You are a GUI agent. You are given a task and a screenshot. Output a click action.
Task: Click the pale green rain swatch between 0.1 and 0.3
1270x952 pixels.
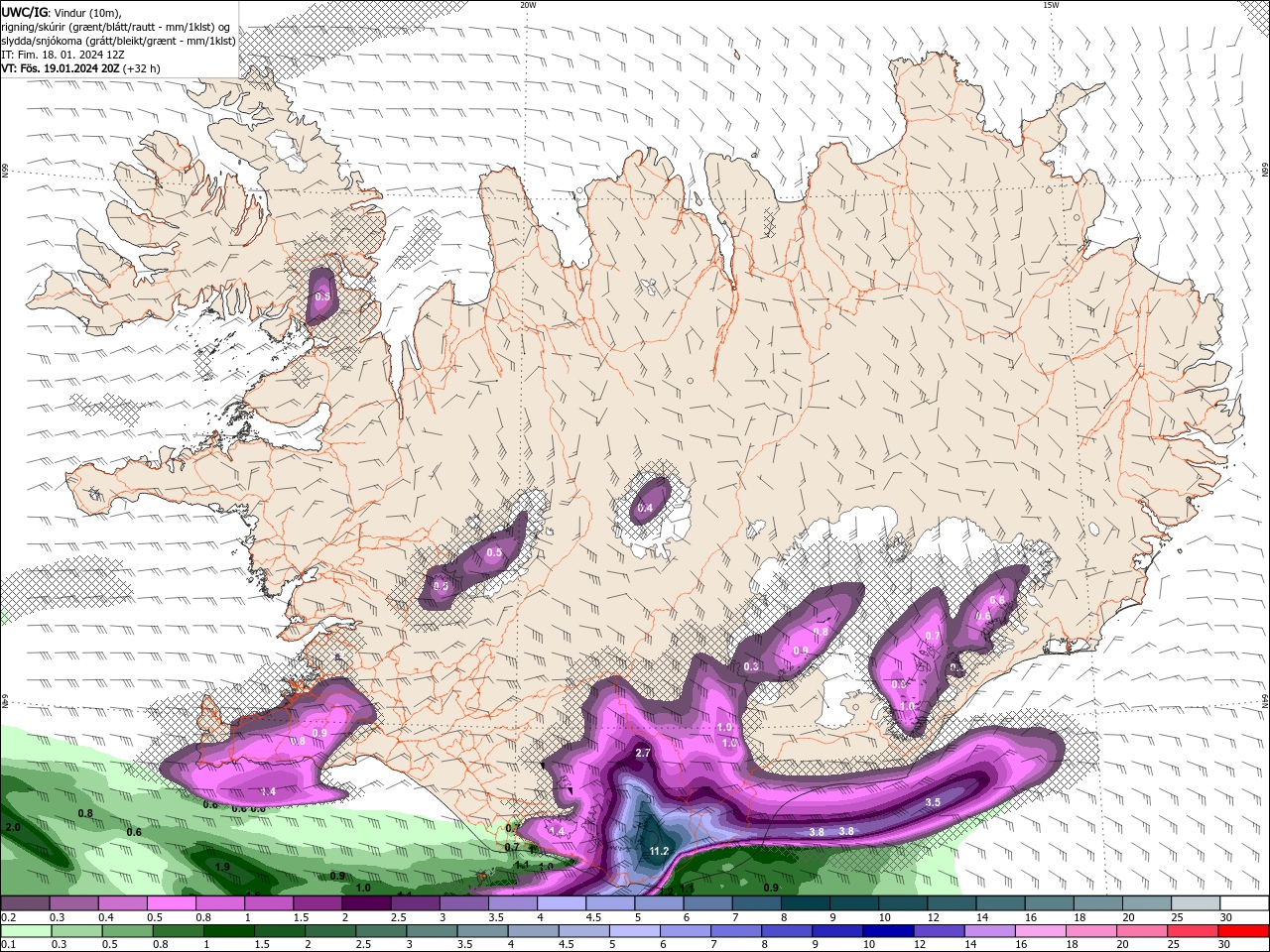tap(25, 931)
